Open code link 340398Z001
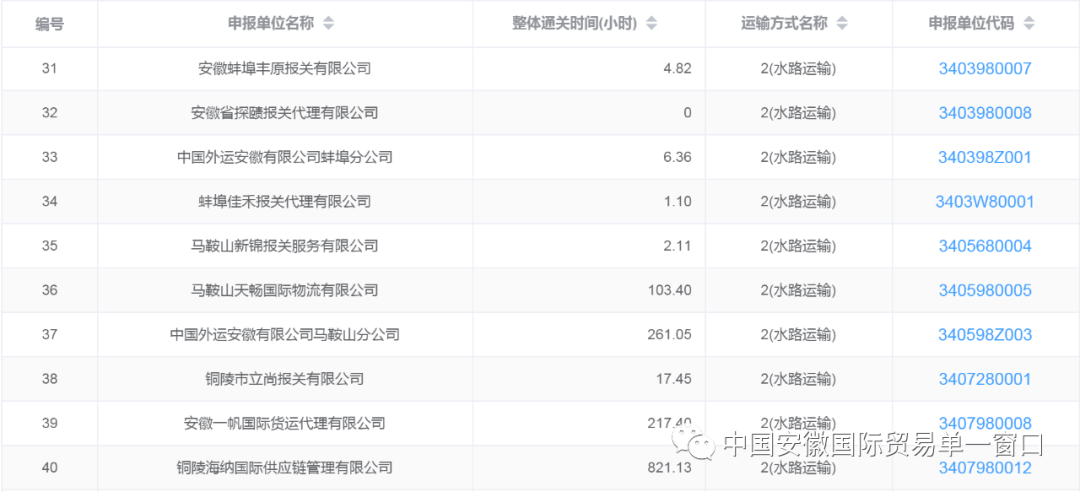The image size is (1080, 492). point(985,157)
